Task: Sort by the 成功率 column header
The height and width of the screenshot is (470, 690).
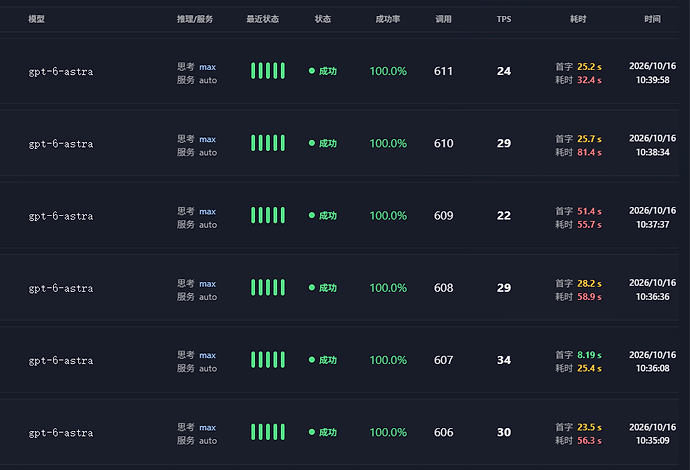Action: tap(388, 19)
